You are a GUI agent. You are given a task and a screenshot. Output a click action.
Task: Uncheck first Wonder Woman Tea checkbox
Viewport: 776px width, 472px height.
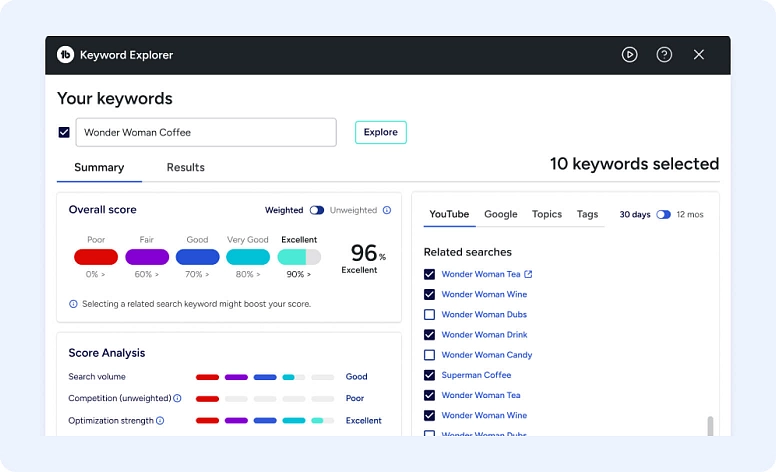point(430,274)
